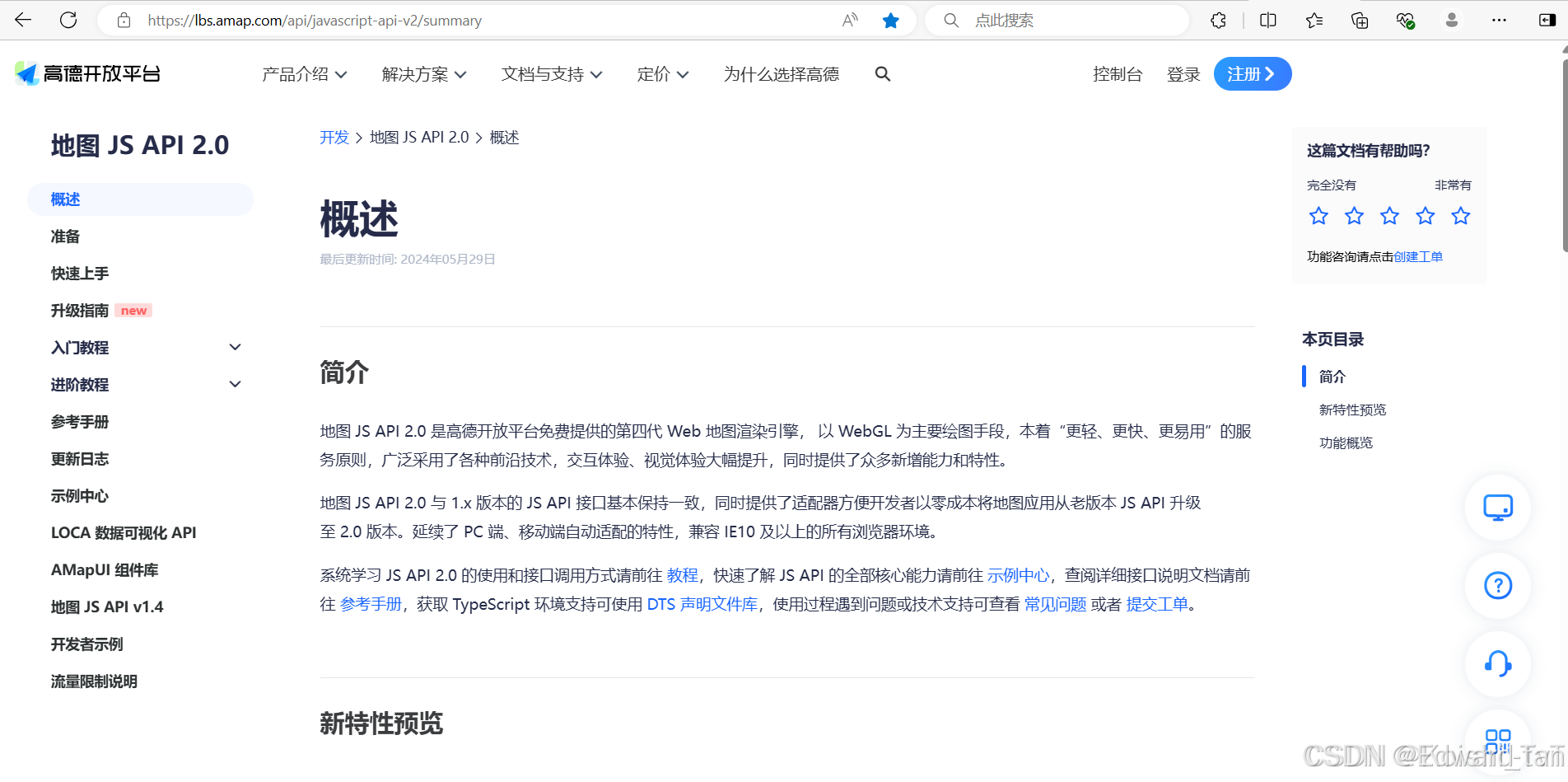
Task: Open the browser profile avatar
Action: pyautogui.click(x=1452, y=21)
